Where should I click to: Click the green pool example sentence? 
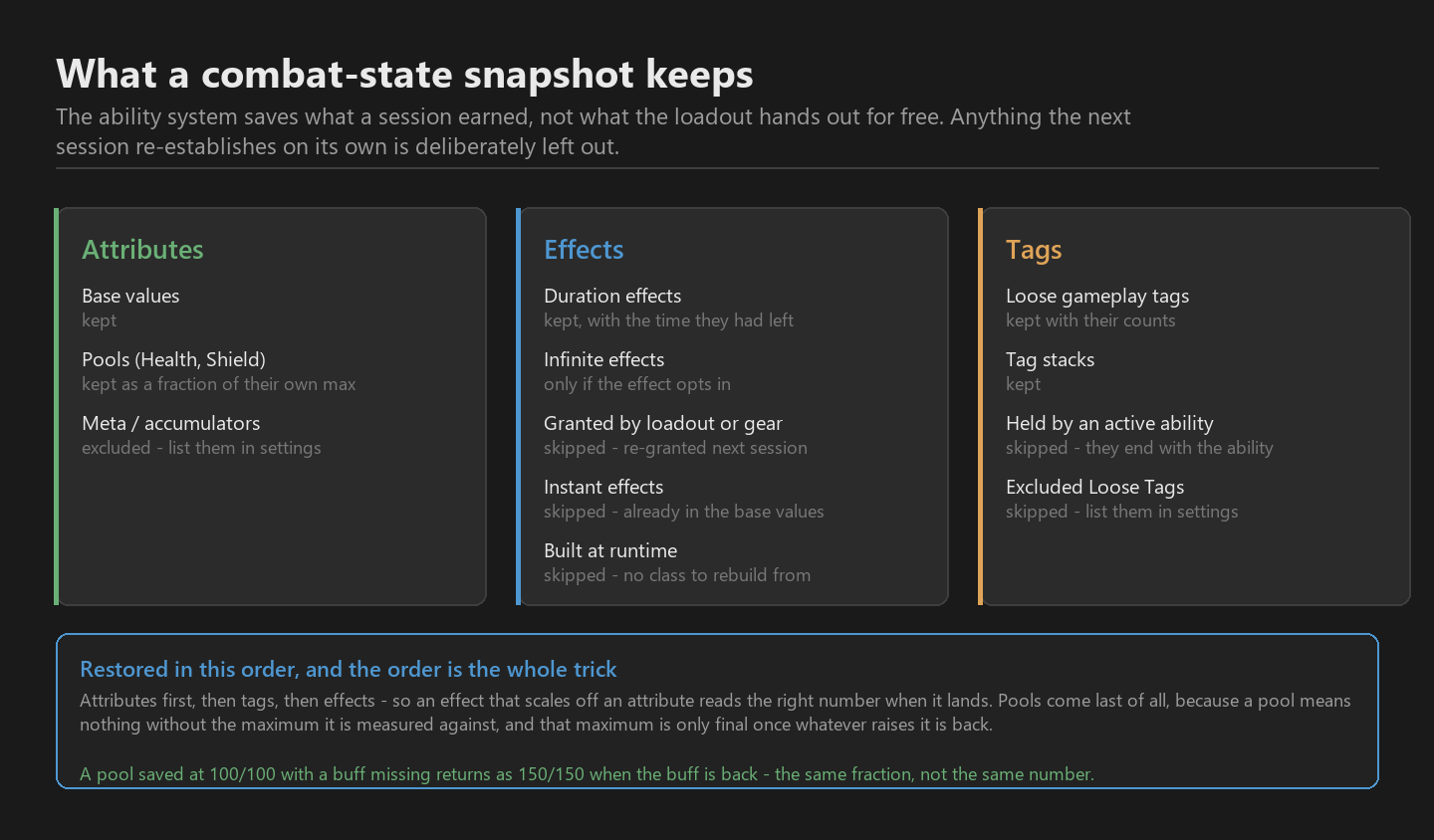pos(587,774)
